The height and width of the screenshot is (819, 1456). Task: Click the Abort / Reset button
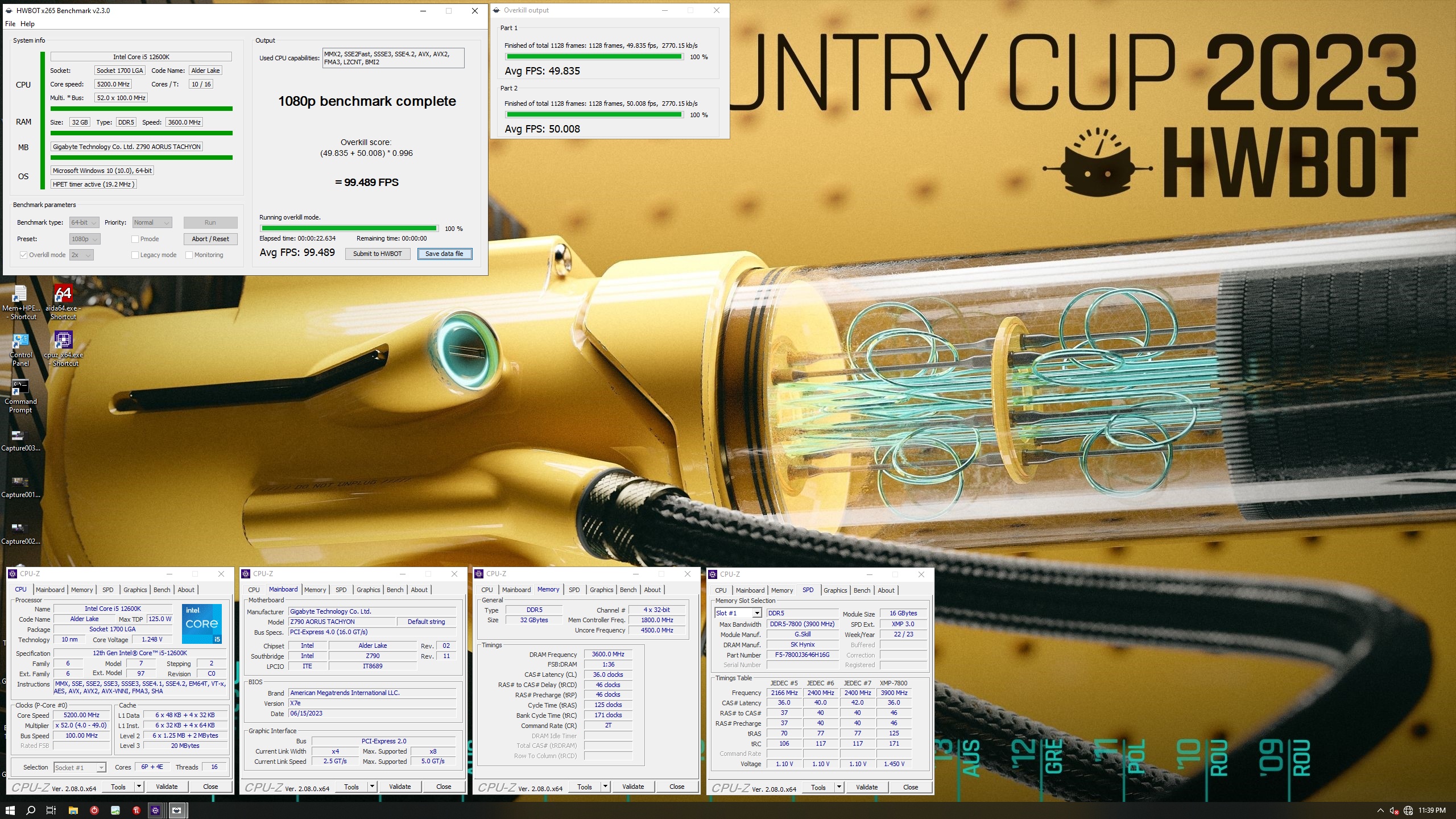(210, 239)
